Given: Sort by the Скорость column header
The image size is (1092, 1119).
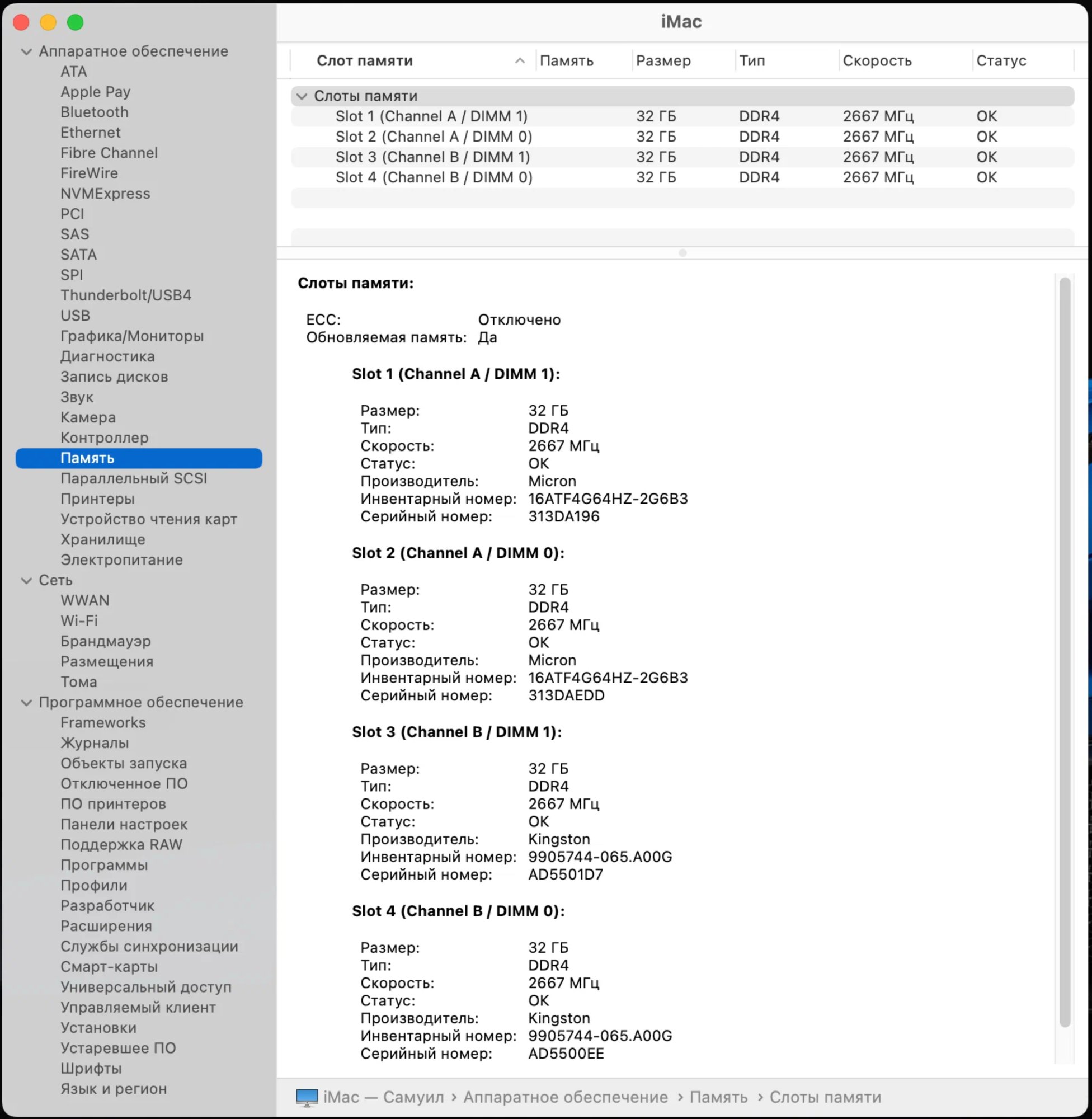Looking at the screenshot, I should [x=877, y=61].
